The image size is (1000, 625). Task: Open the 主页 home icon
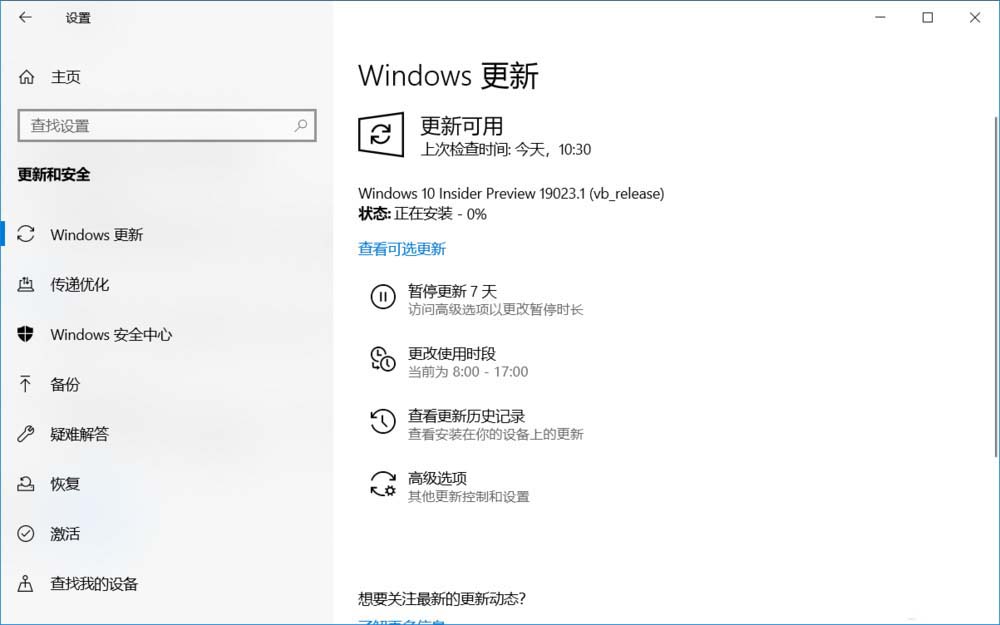pos(26,77)
